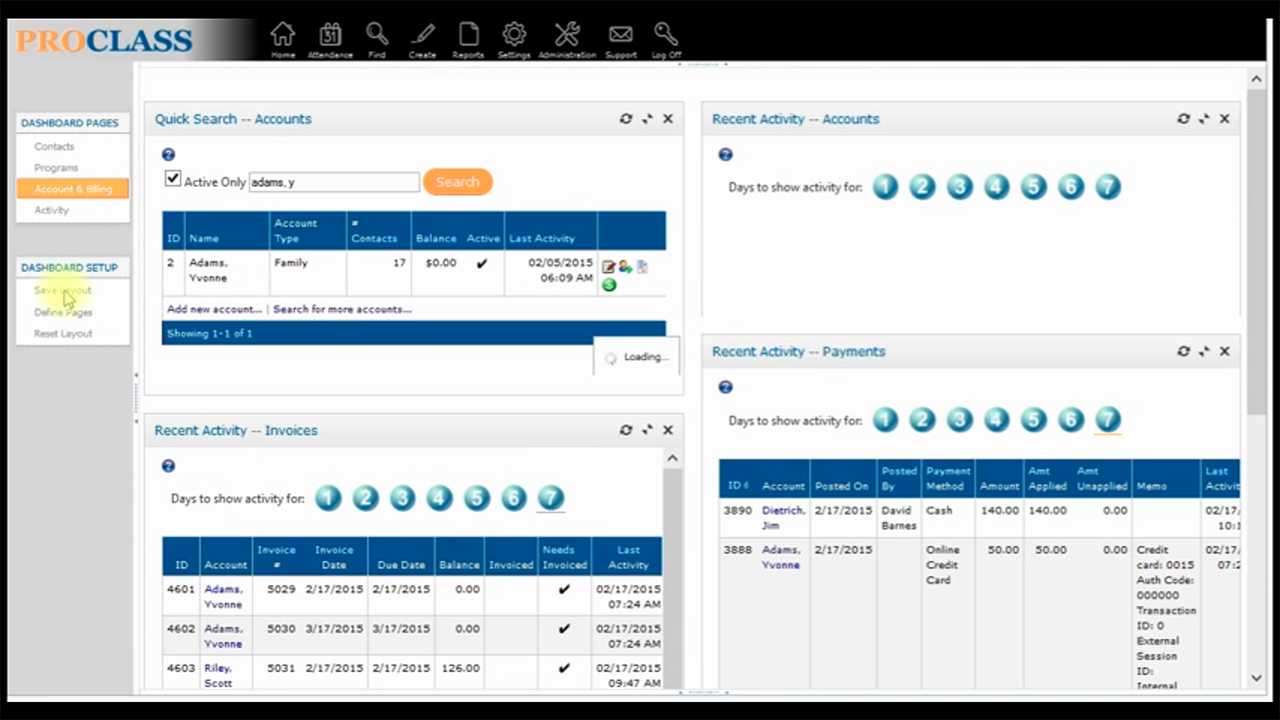Click scroll-up arrow in Invoices panel
This screenshot has width=1280, height=720.
pos(672,458)
